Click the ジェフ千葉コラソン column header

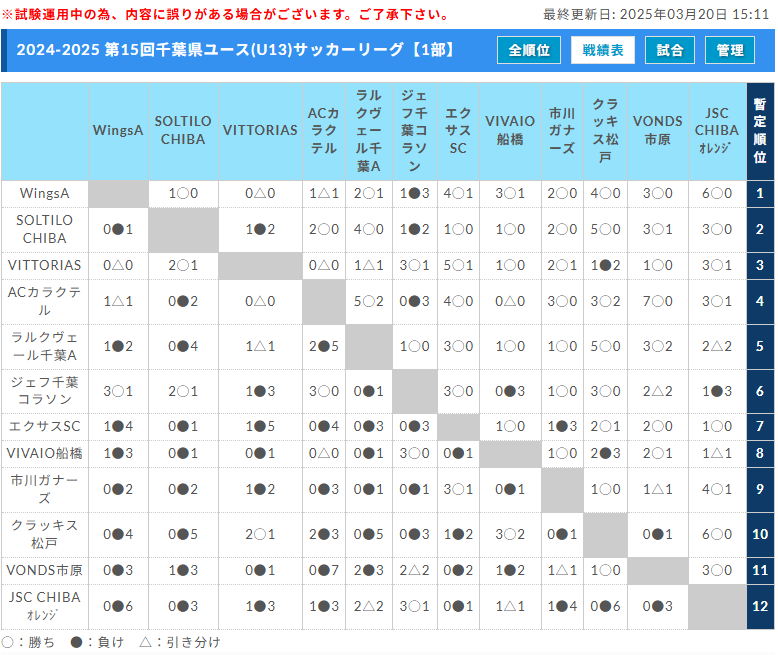coord(415,131)
